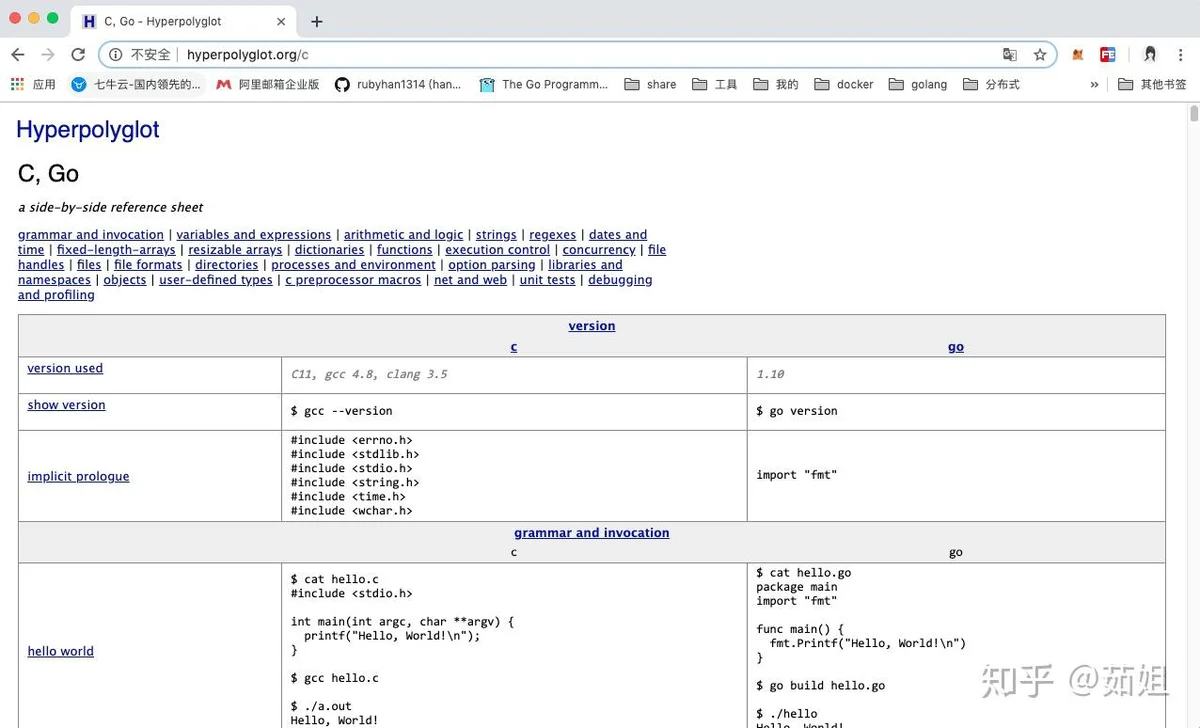Open the rubyhan1314 GitHub bookmark
This screenshot has height=728, width=1200.
398,85
